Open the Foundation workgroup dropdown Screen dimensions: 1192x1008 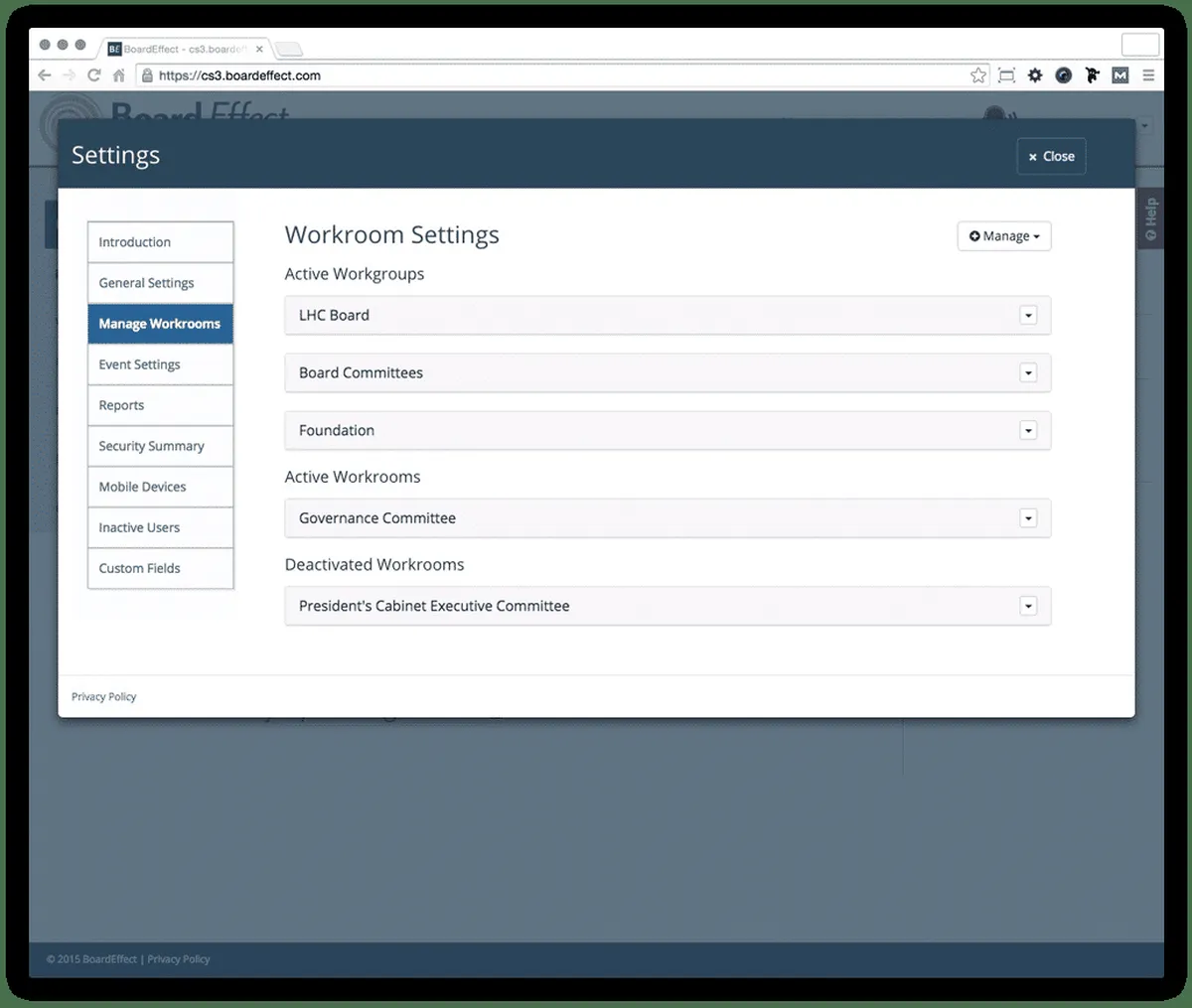[x=1028, y=431]
